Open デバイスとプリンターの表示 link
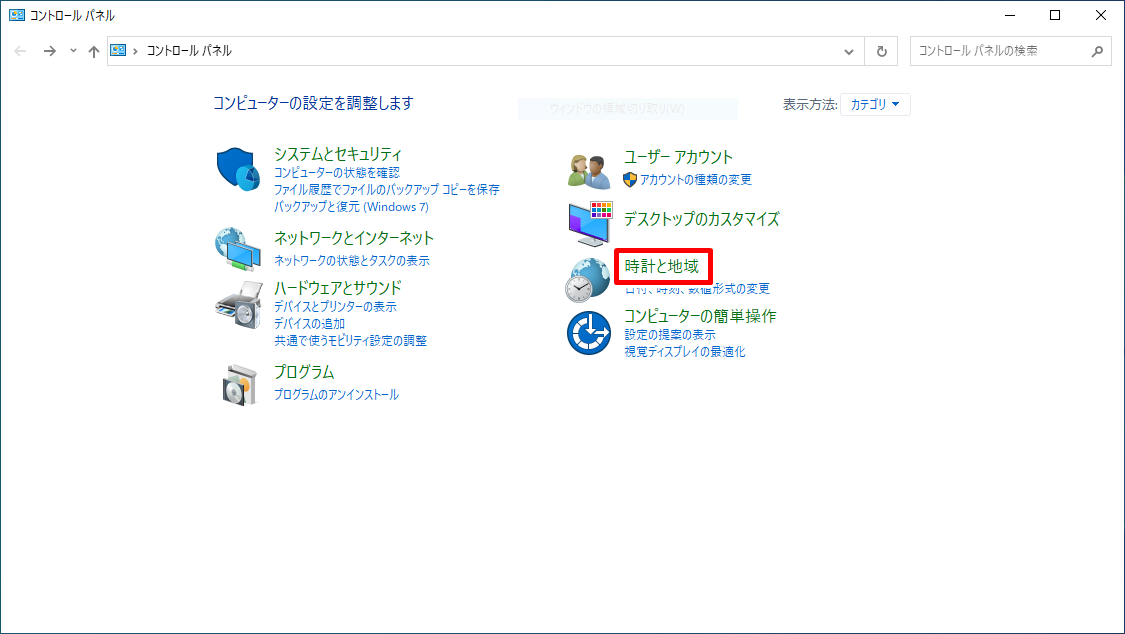The height and width of the screenshot is (634, 1125). (335, 307)
